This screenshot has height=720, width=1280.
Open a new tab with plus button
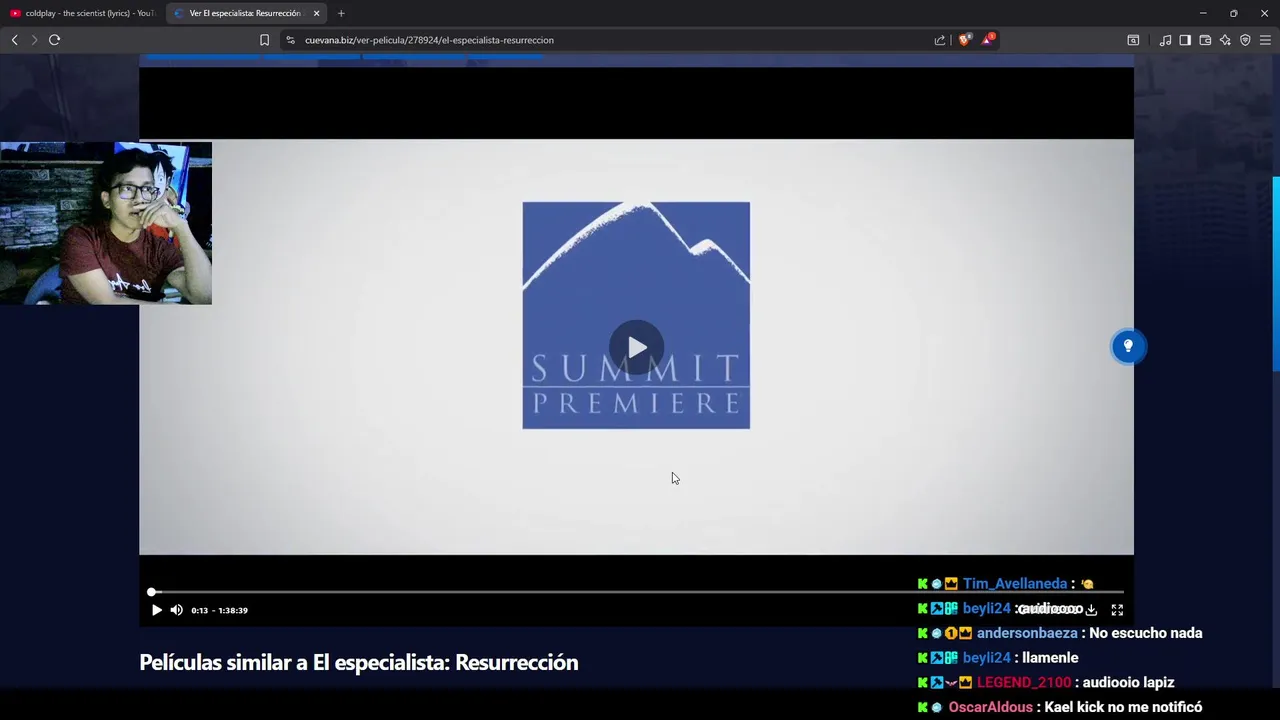(x=341, y=13)
